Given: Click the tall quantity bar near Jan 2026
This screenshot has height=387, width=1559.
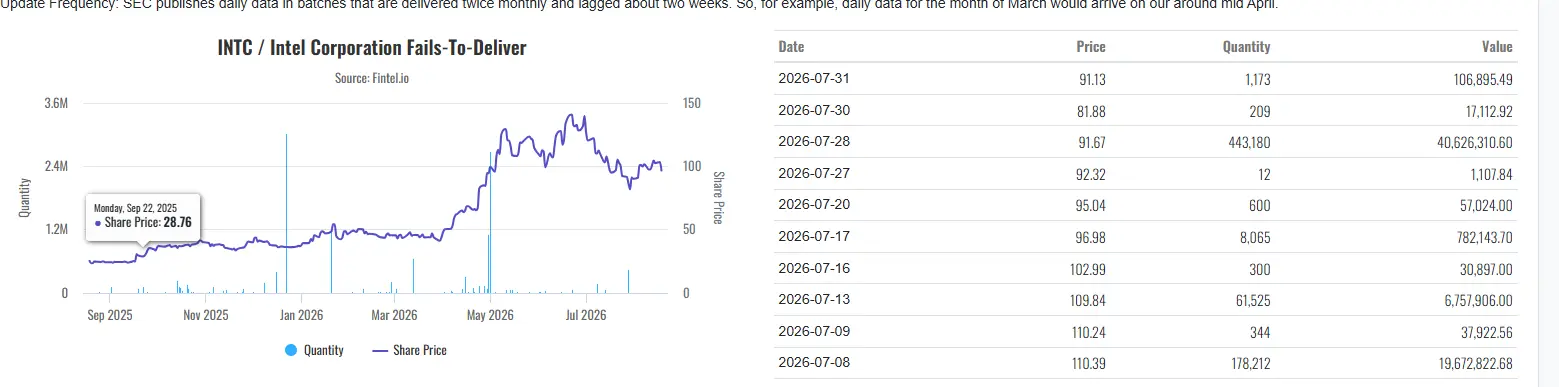Looking at the screenshot, I should (287, 212).
